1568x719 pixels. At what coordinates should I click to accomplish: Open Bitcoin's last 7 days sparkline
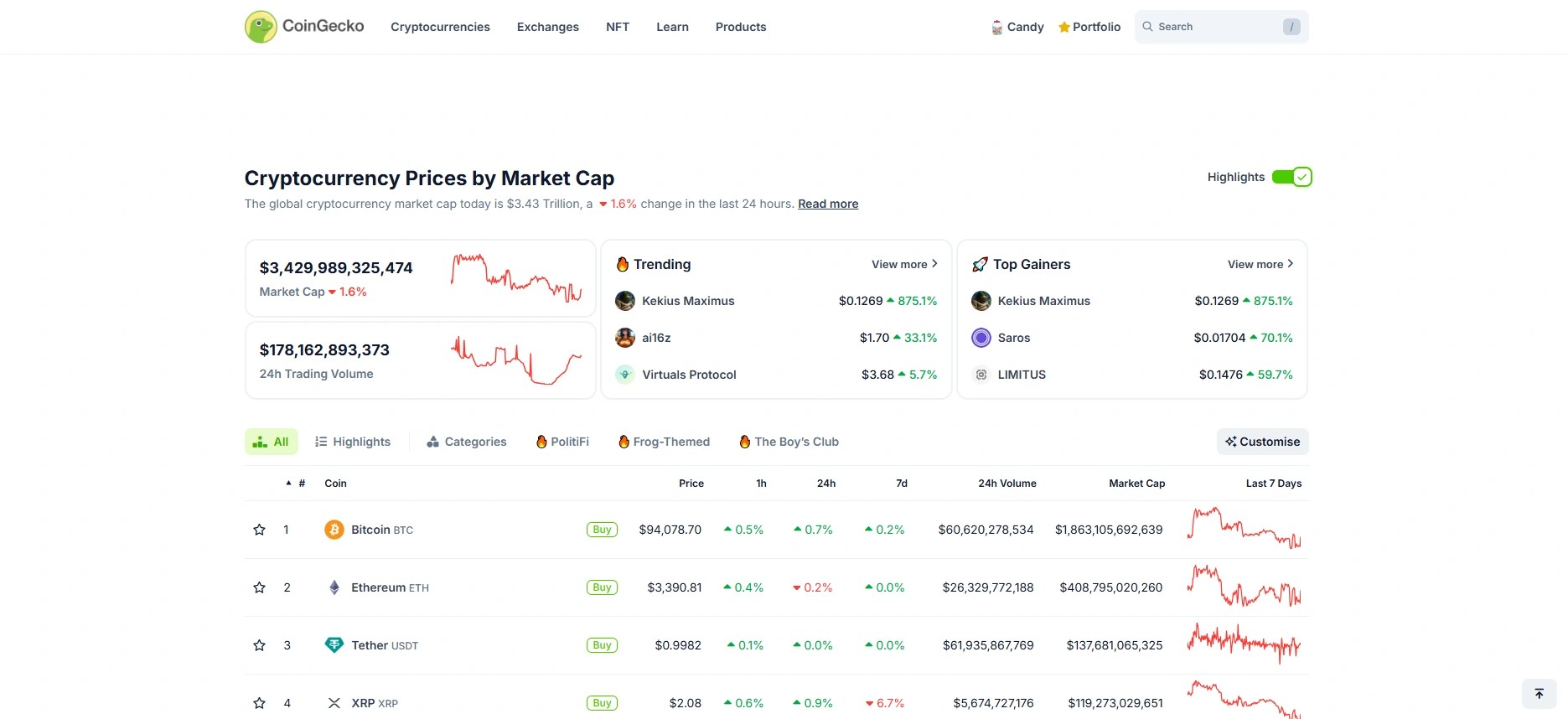click(x=1244, y=529)
